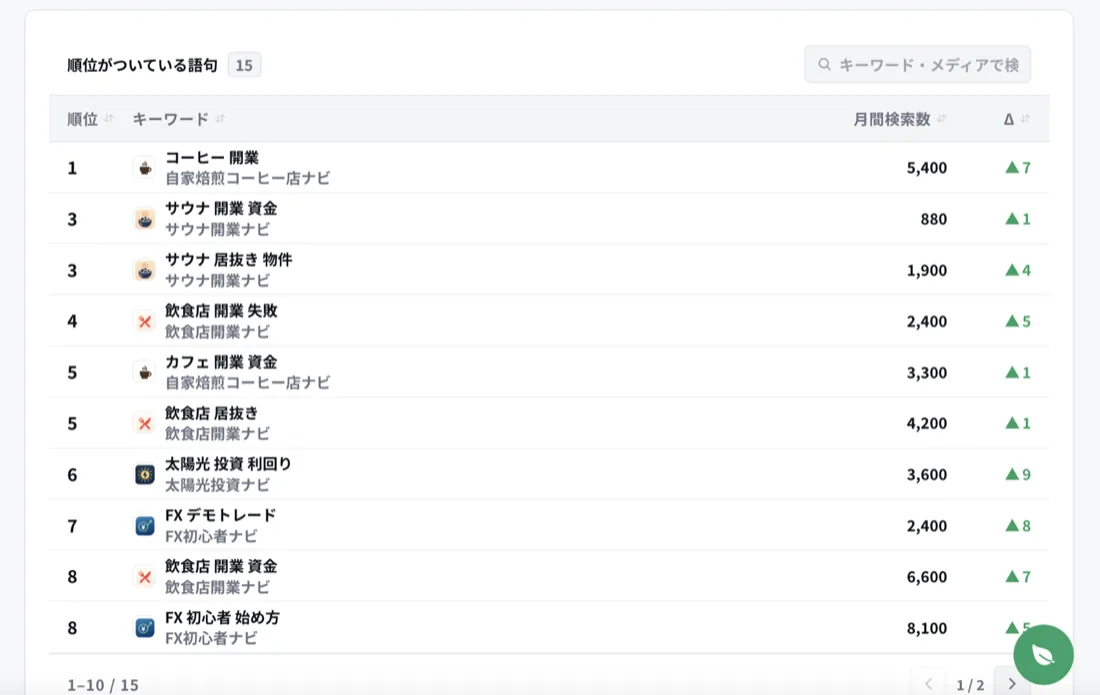The image size is (1100, 695).
Task: Click the coffee cup icon for コーヒー 開業
Action: point(145,168)
